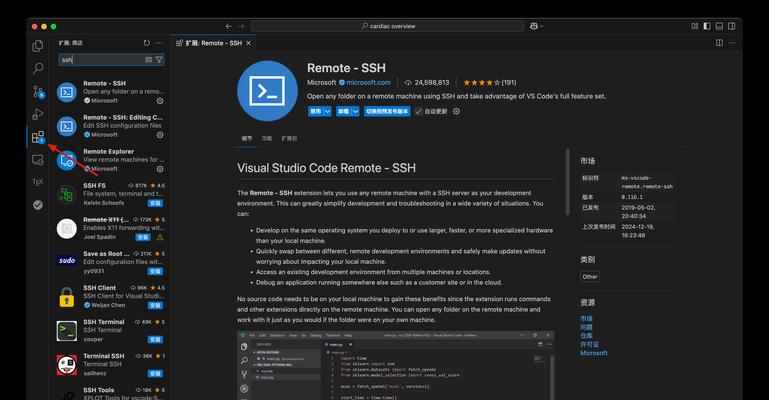The height and width of the screenshot is (400, 769).
Task: Toggle the auto update checkbox
Action: pyautogui.click(x=418, y=111)
